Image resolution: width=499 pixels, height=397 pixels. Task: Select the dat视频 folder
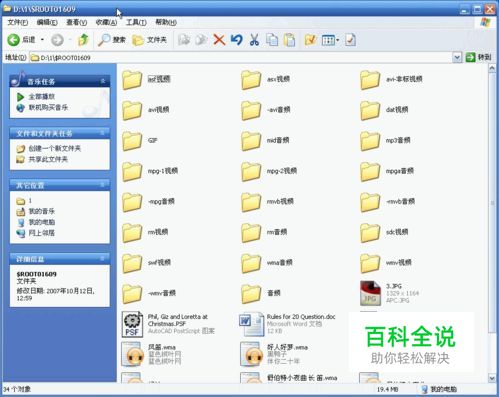pyautogui.click(x=384, y=110)
